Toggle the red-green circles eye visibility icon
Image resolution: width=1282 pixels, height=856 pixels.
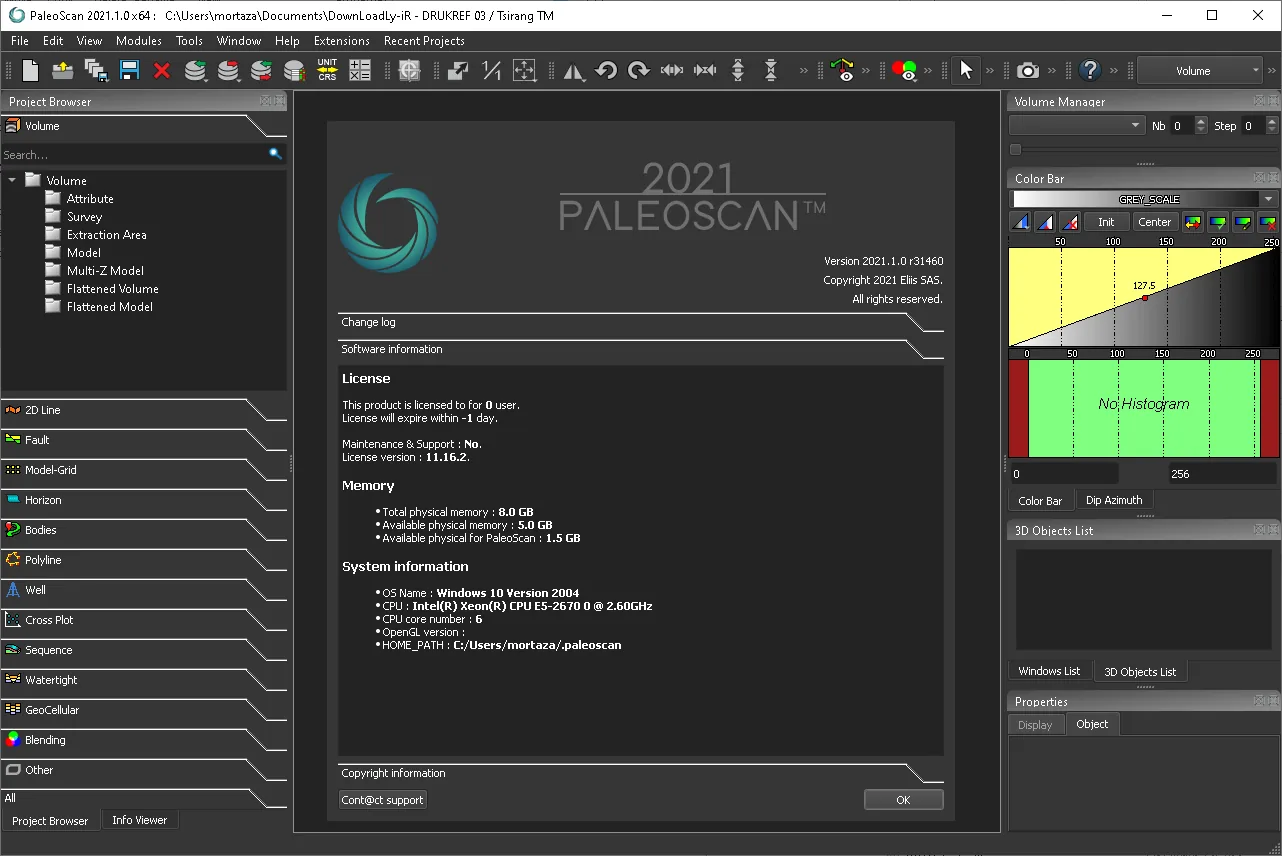tap(905, 70)
